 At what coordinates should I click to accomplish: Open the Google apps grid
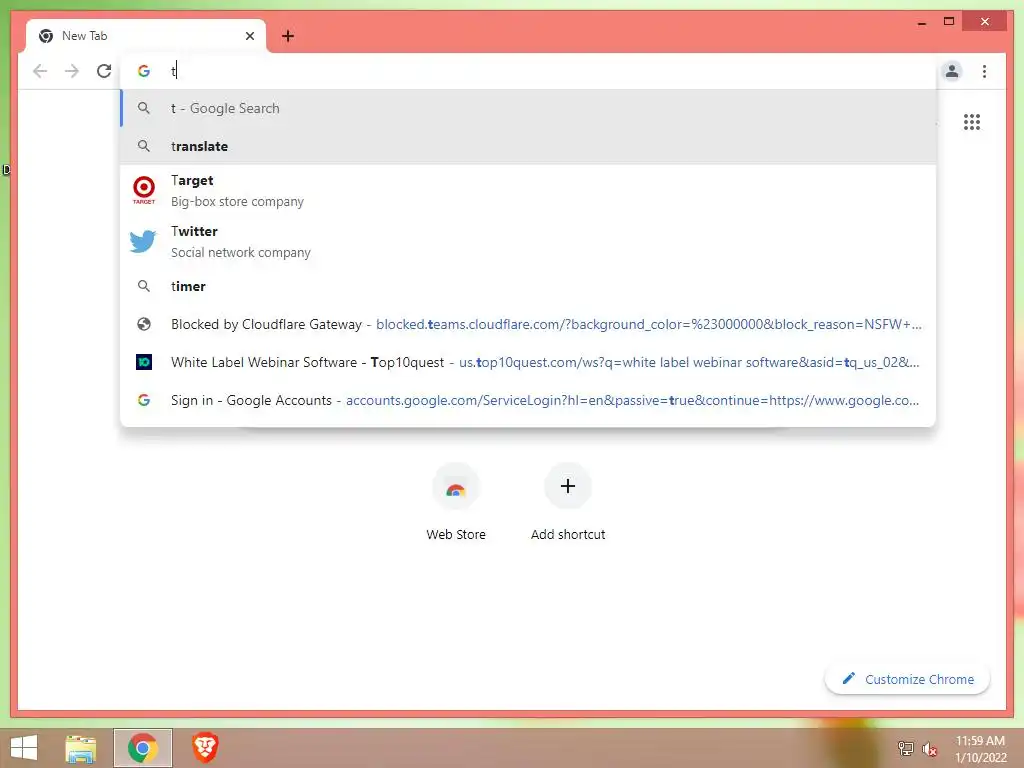tap(972, 122)
